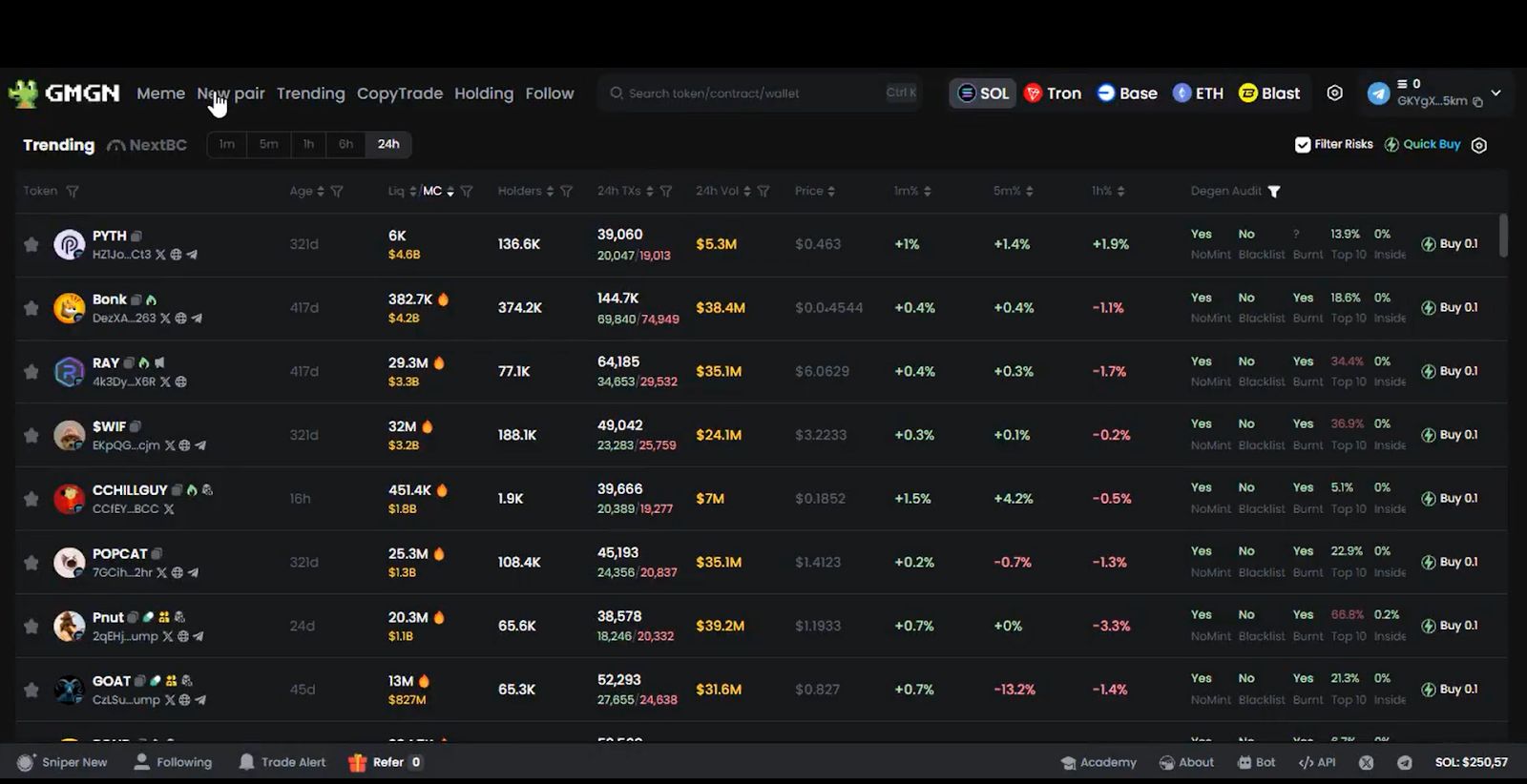Open Bonk's Telegram link
This screenshot has height=784, width=1527.
pos(197,319)
